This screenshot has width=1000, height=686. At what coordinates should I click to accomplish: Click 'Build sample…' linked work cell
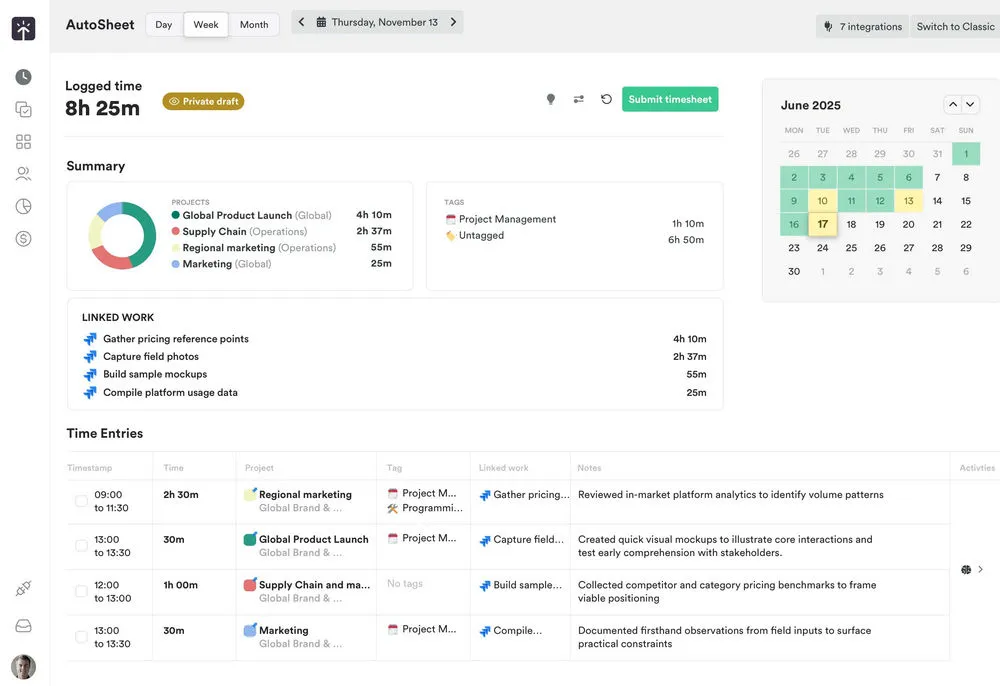[x=521, y=585]
